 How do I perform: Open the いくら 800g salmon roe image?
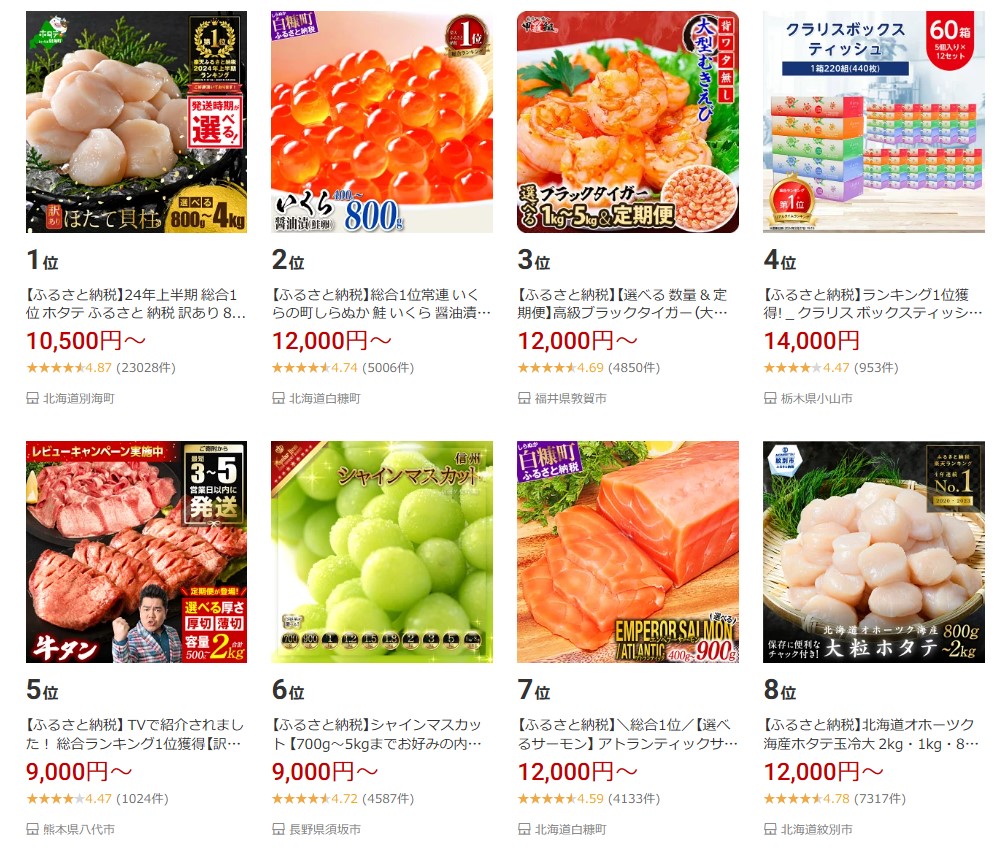[x=382, y=122]
